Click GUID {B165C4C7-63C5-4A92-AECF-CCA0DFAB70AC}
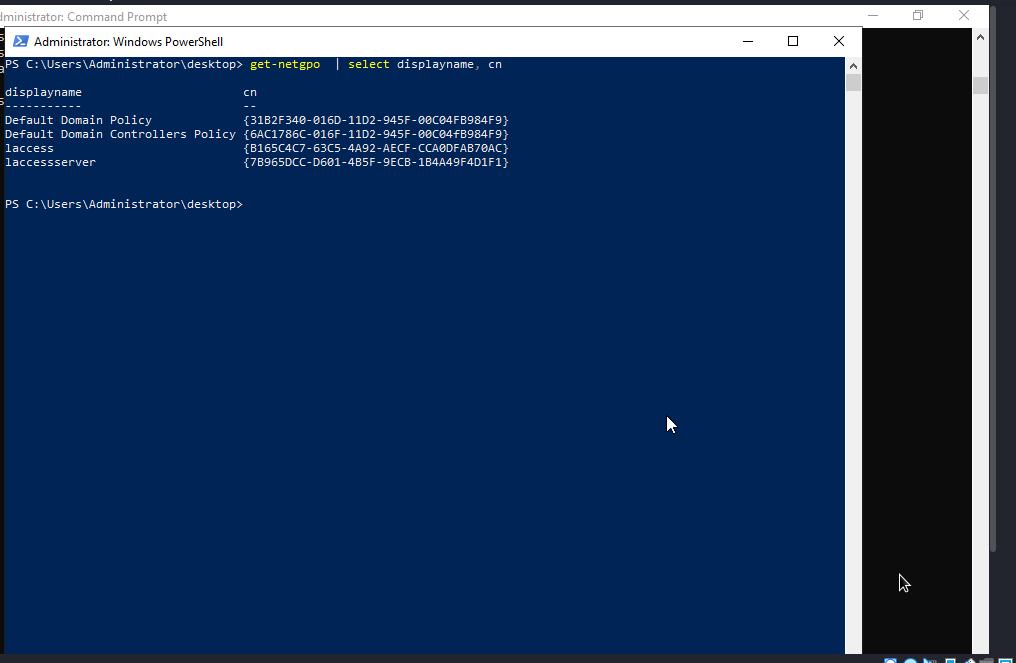This screenshot has width=1016, height=663. [376, 148]
